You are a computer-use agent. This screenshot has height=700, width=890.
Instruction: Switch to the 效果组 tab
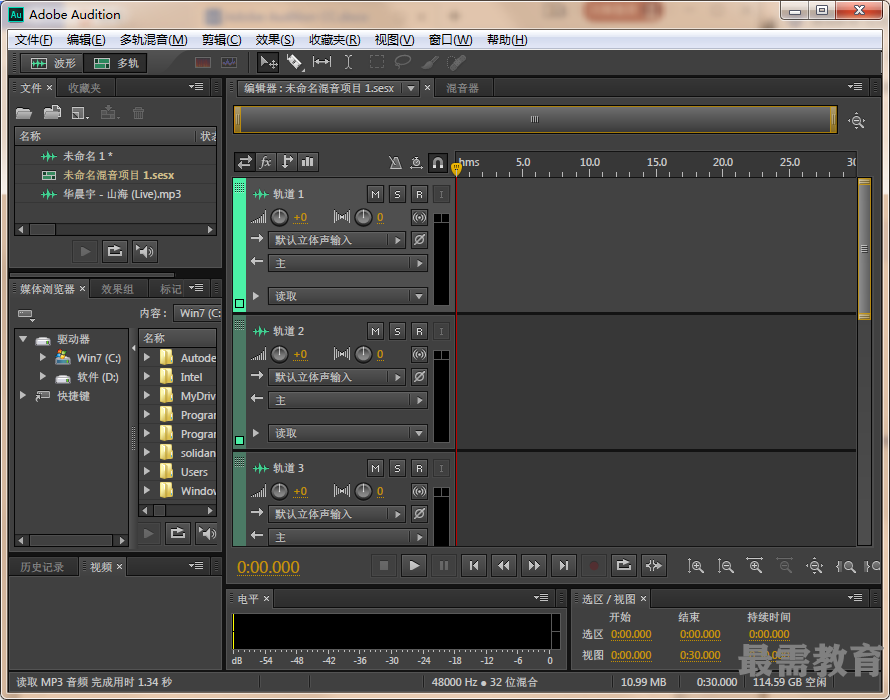pos(117,289)
